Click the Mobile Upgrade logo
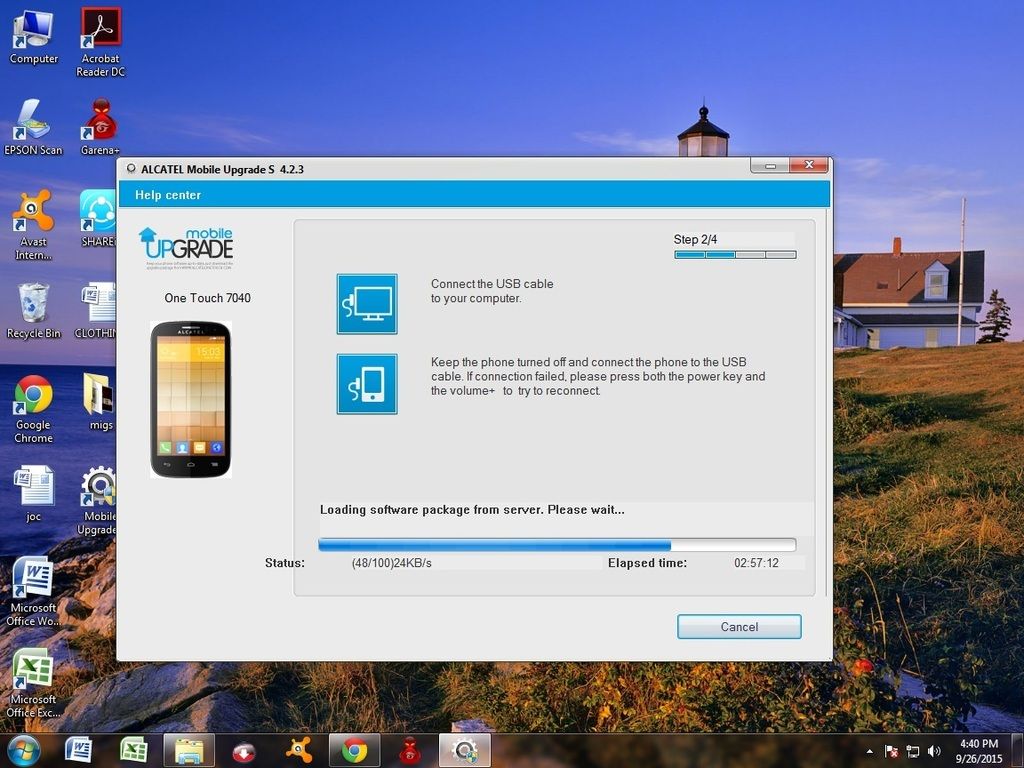1024x768 pixels. point(186,248)
